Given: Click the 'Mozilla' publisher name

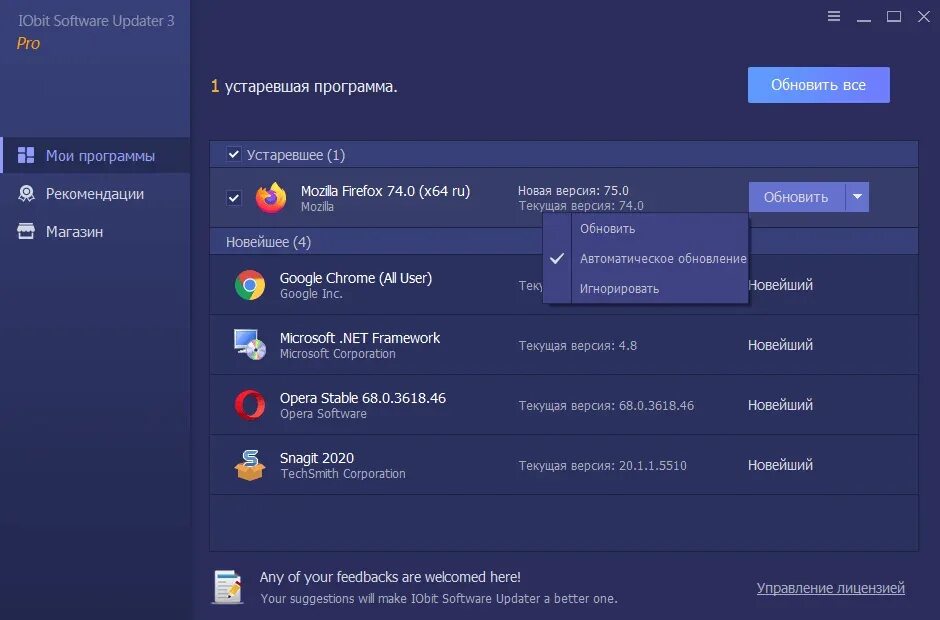Looking at the screenshot, I should pyautogui.click(x=317, y=206).
